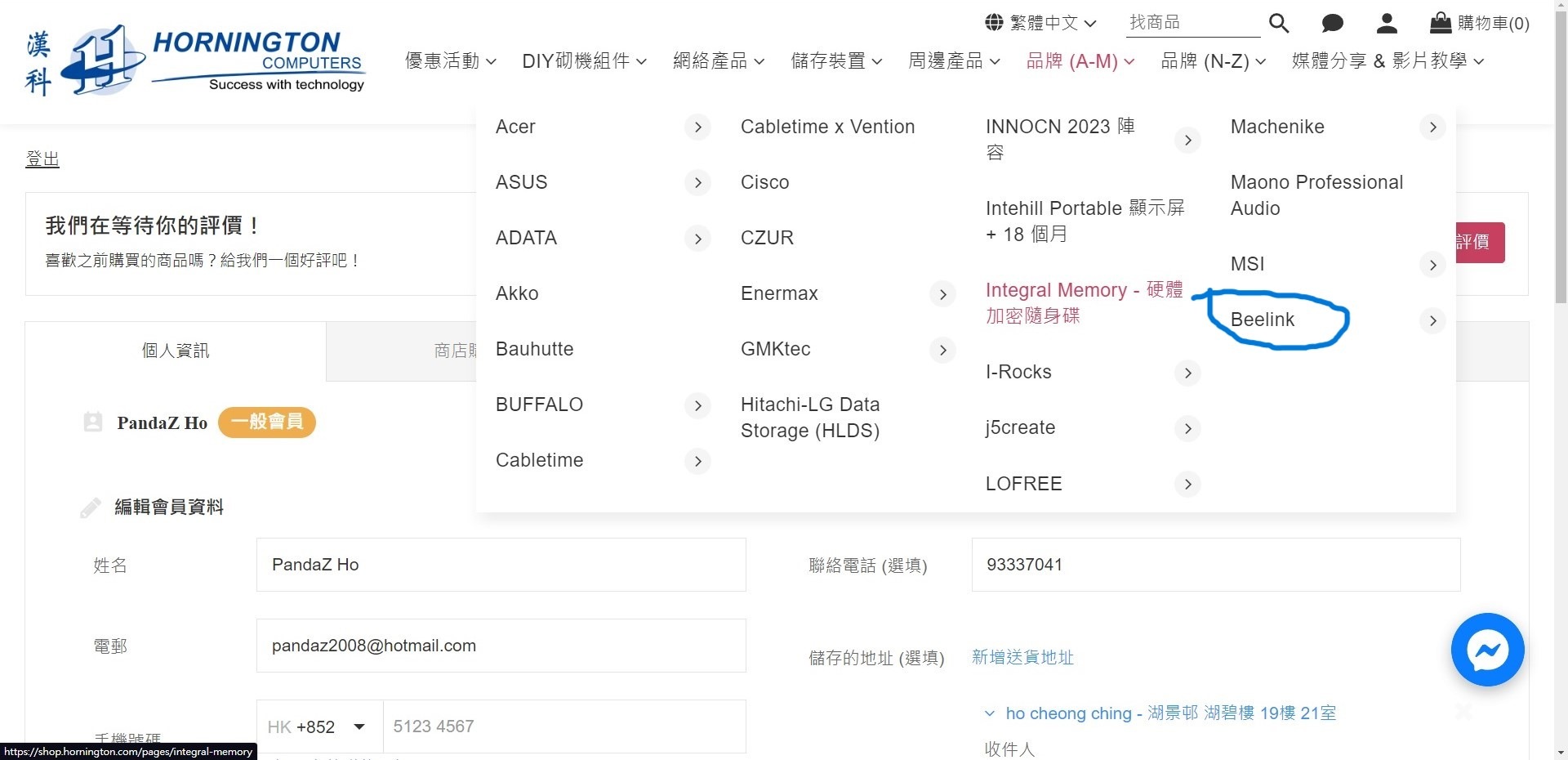Open the 網絡產品 menu
The height and width of the screenshot is (760, 1568).
[x=719, y=60]
